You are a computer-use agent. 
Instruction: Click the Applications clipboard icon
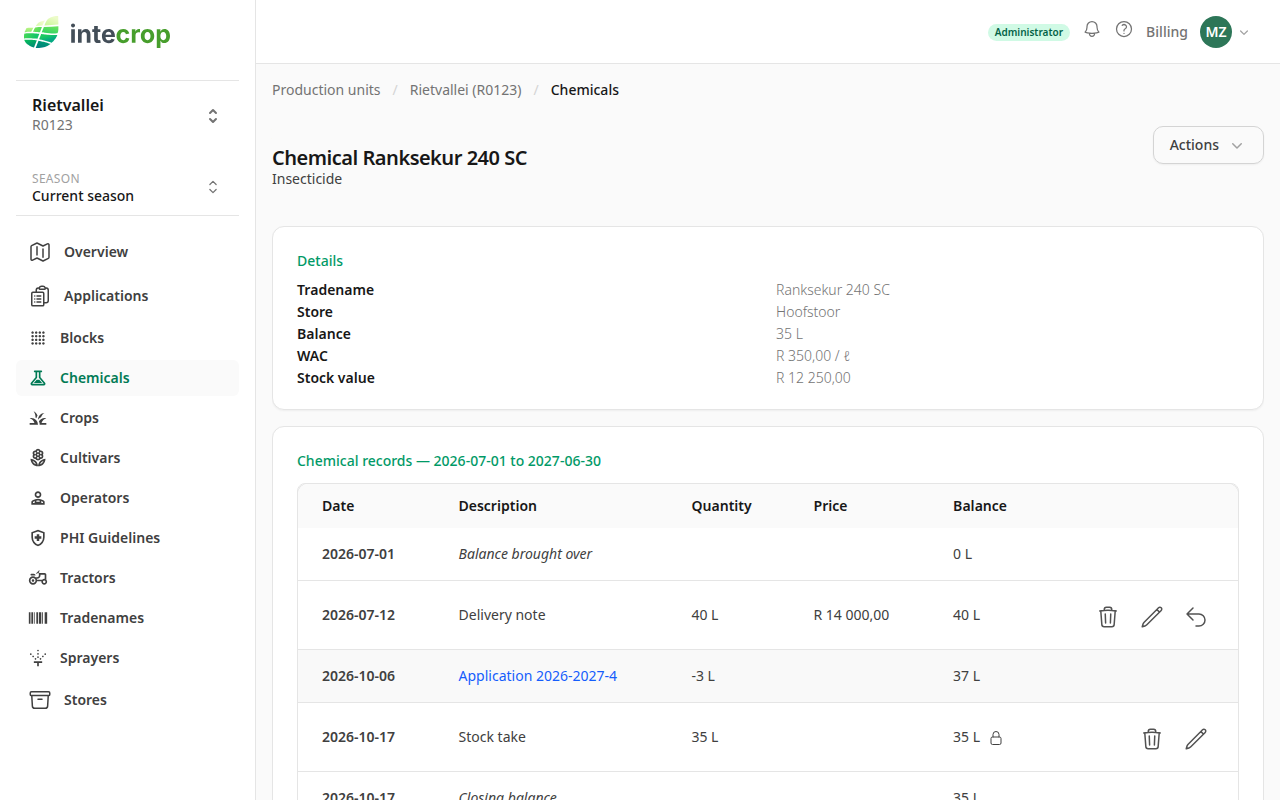(x=40, y=296)
